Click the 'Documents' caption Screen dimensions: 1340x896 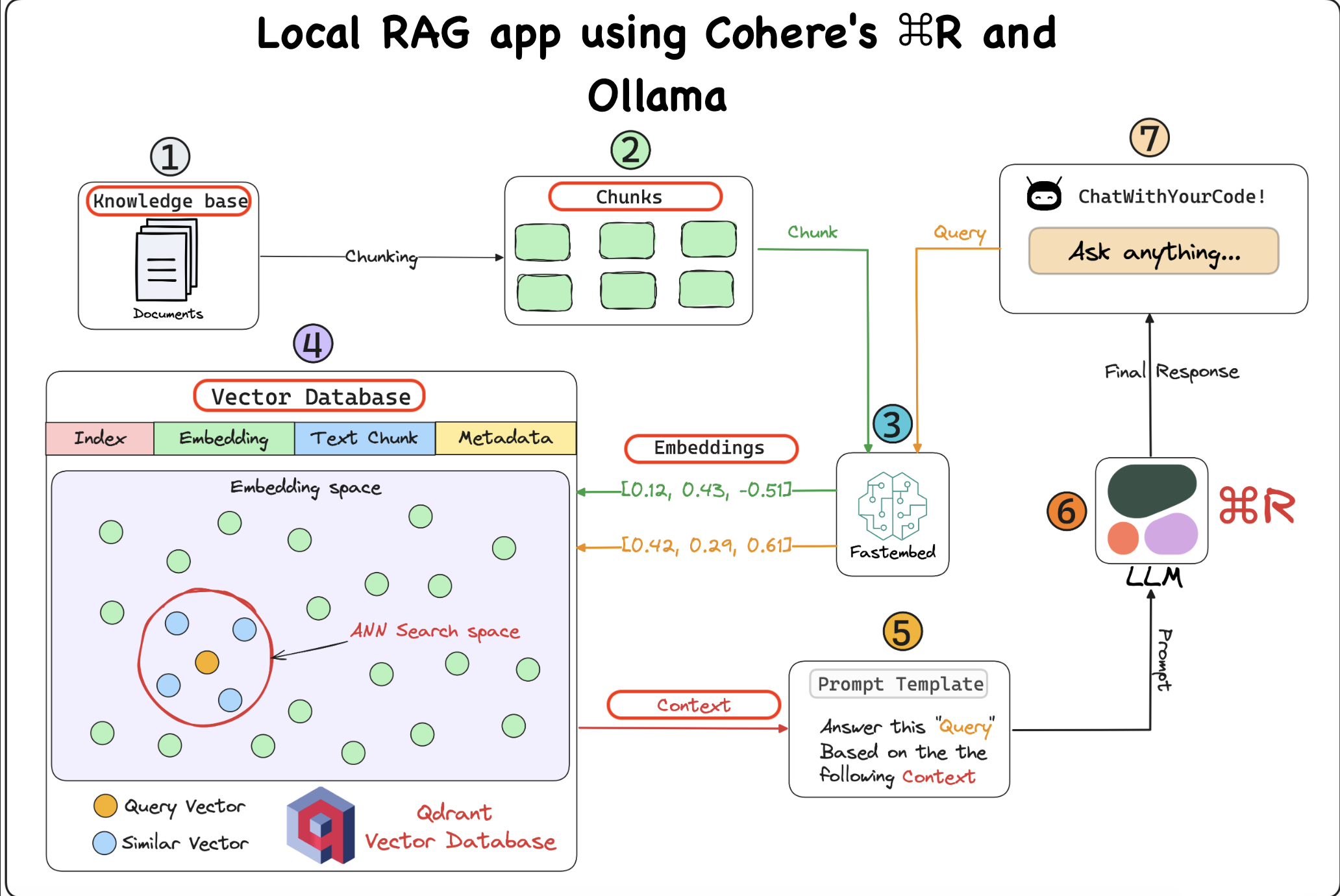pos(168,314)
